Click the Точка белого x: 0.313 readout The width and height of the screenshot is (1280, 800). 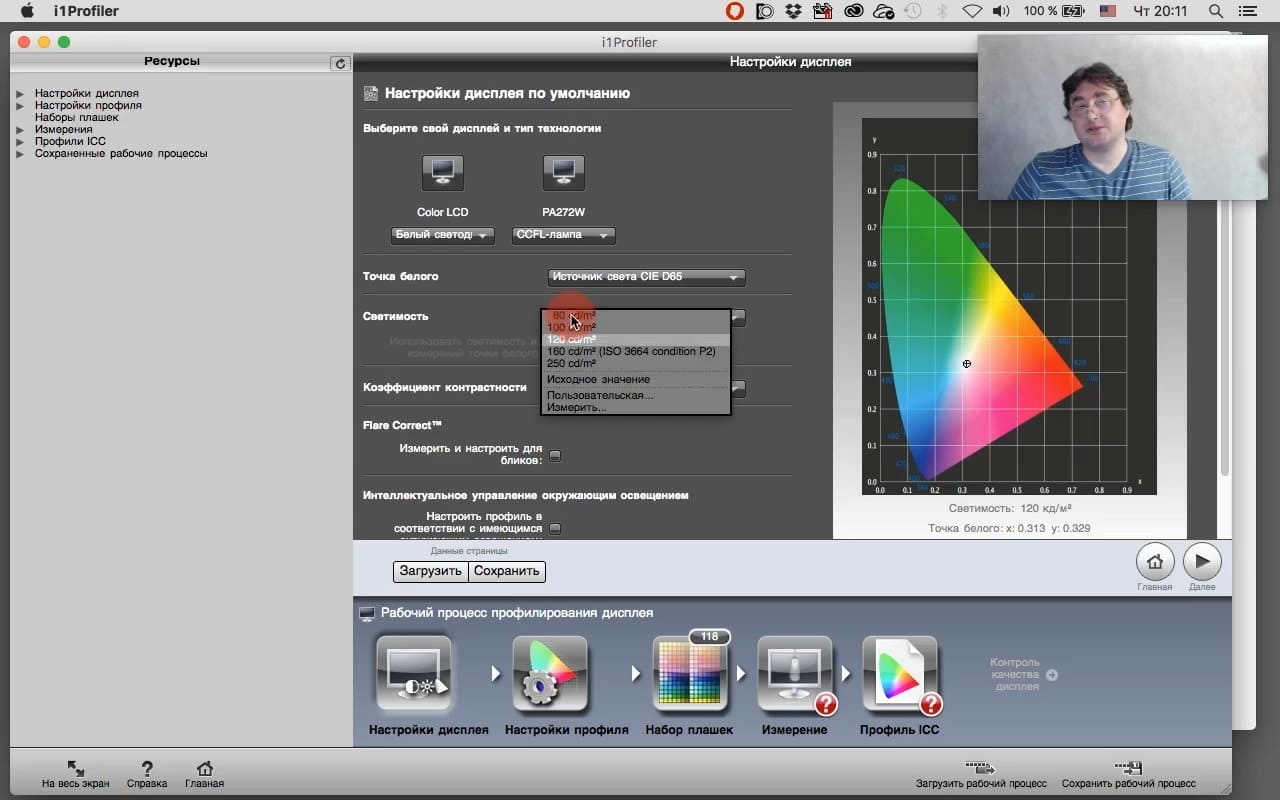tap(1010, 528)
